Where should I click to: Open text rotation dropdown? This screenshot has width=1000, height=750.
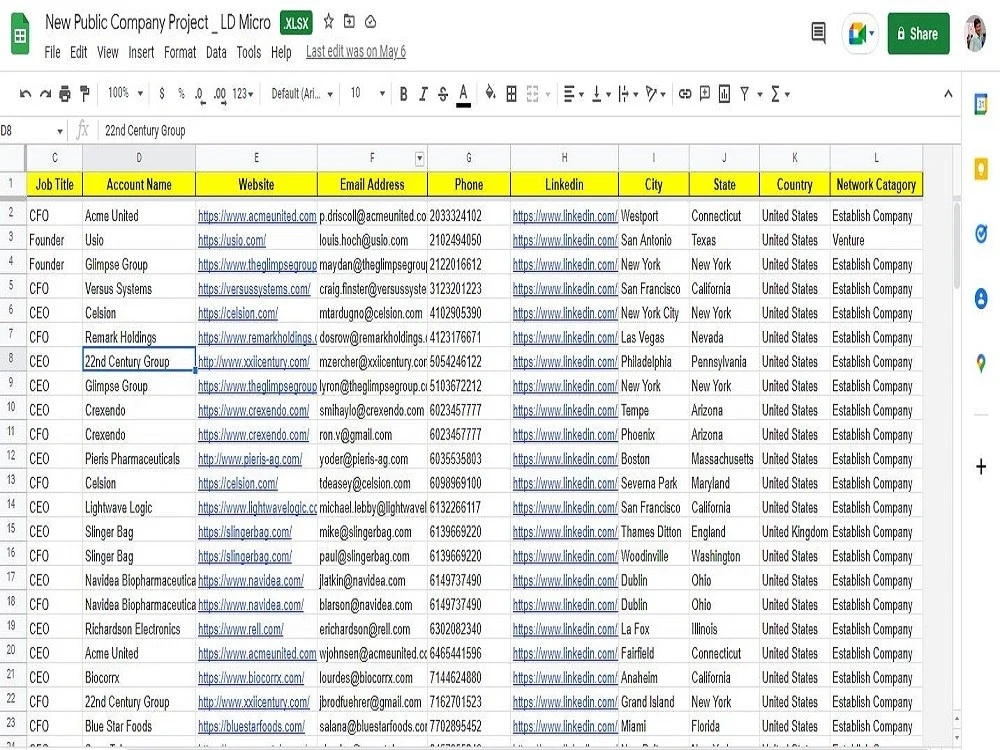(x=655, y=94)
